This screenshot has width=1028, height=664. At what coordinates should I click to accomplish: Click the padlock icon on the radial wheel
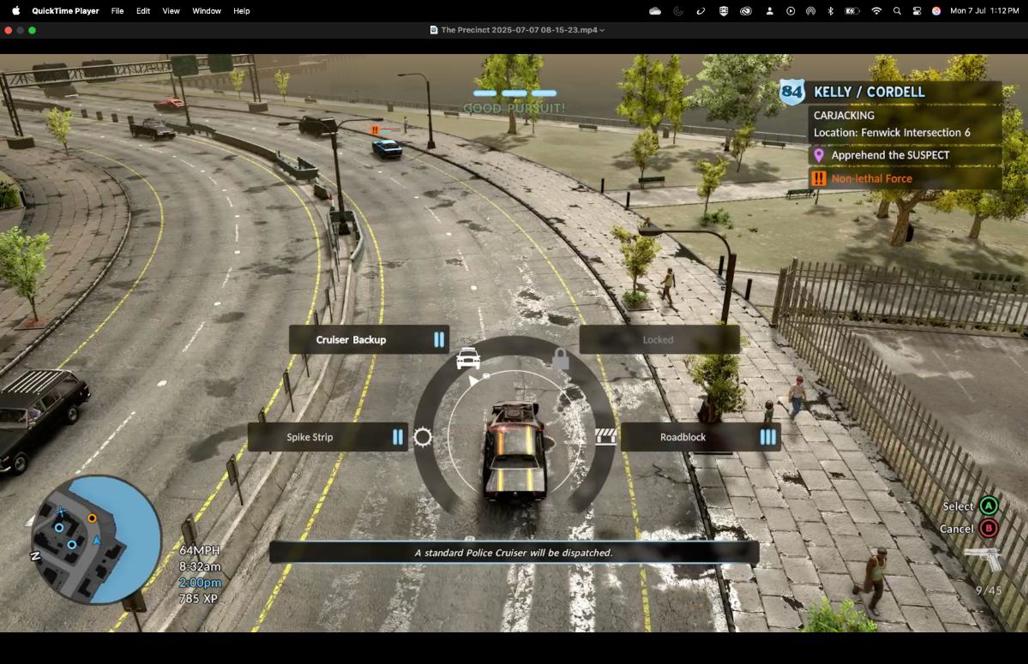tap(560, 359)
